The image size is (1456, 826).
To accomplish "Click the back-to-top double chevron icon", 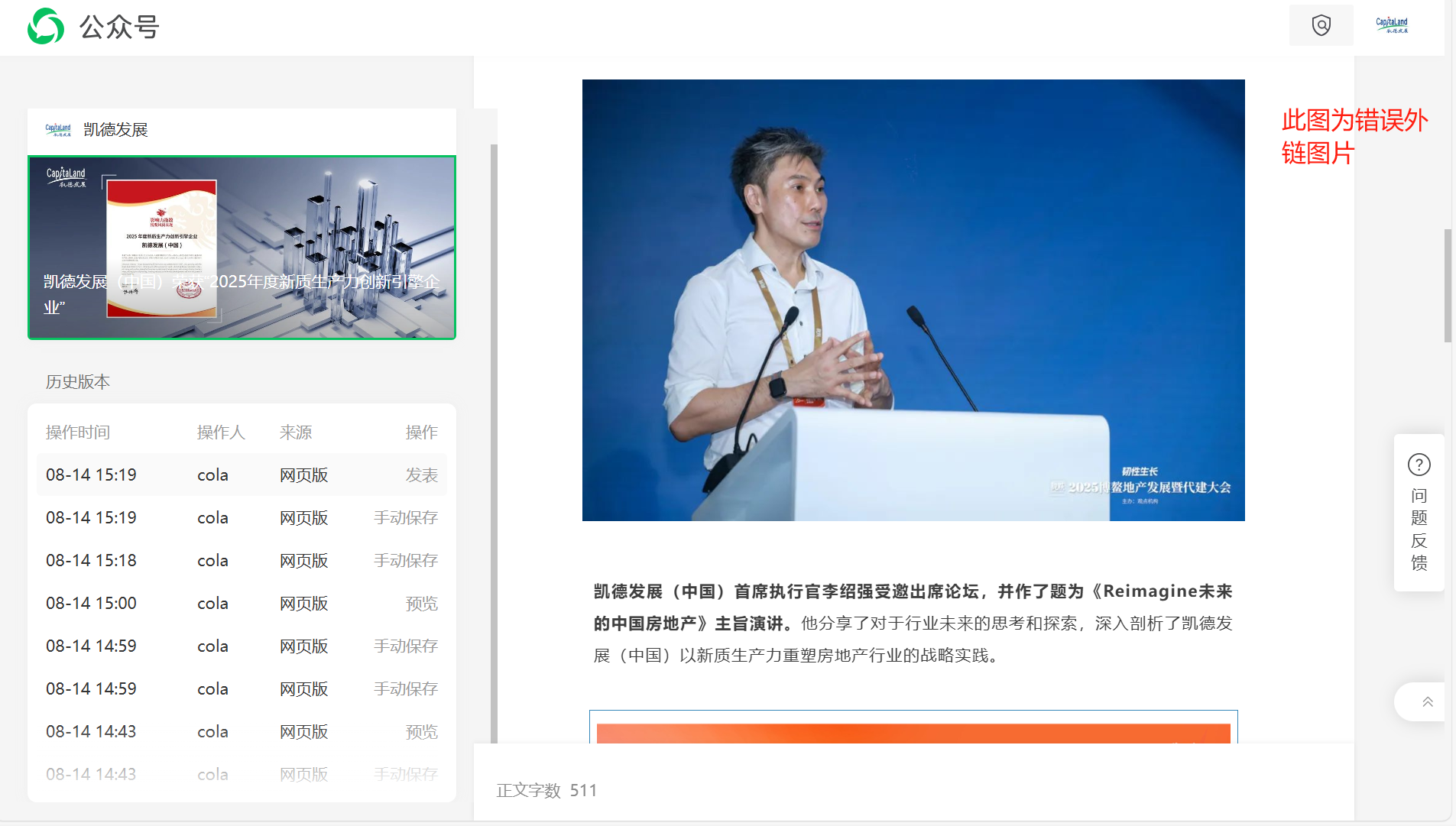I will tap(1427, 701).
